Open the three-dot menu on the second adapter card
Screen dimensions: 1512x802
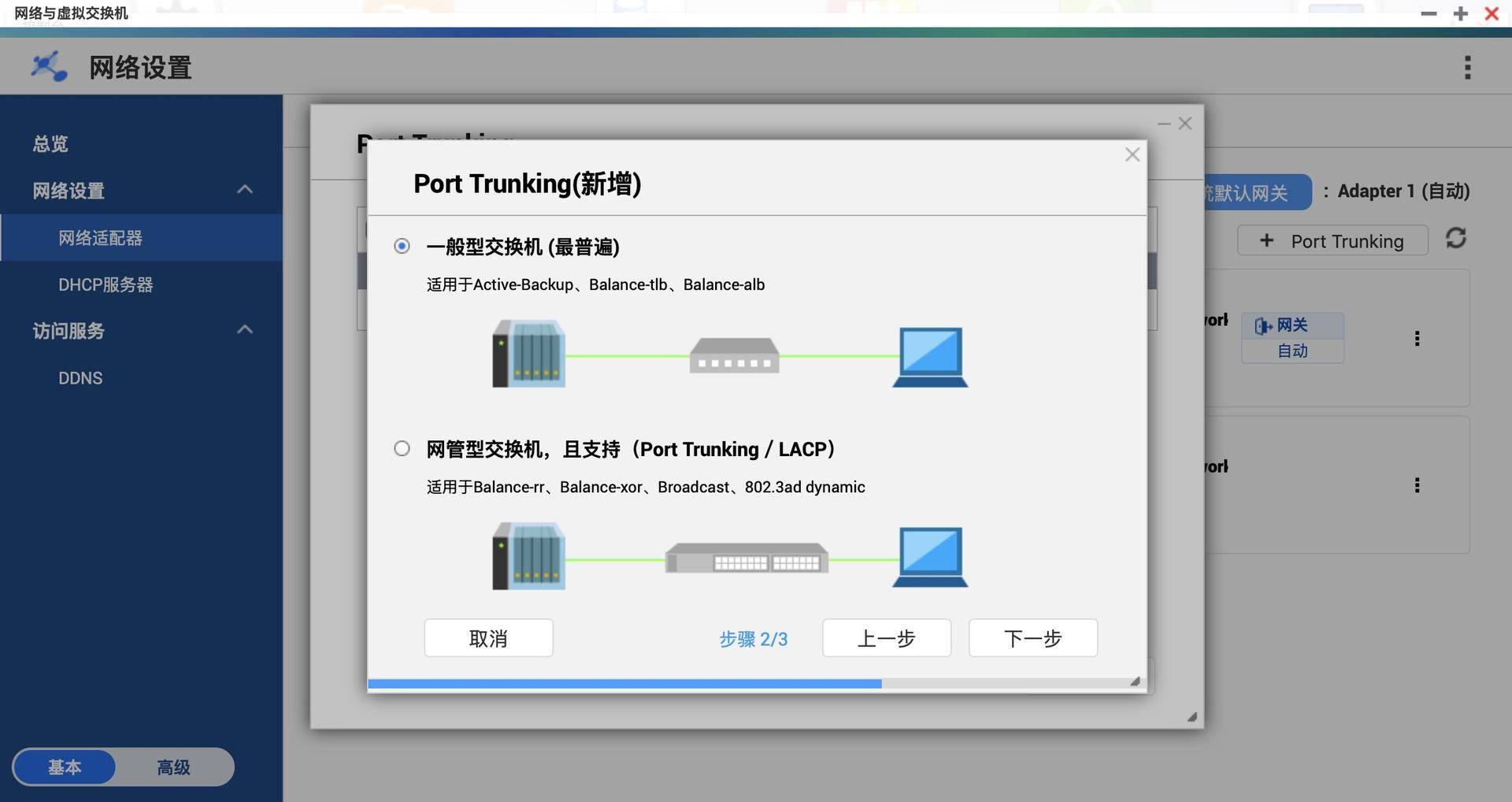(x=1417, y=485)
